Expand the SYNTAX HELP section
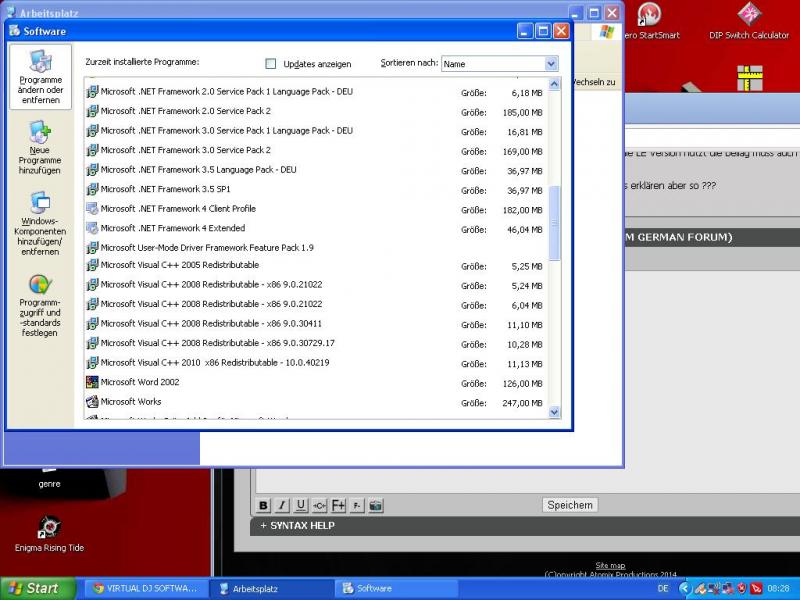800x600 pixels. pyautogui.click(x=297, y=525)
